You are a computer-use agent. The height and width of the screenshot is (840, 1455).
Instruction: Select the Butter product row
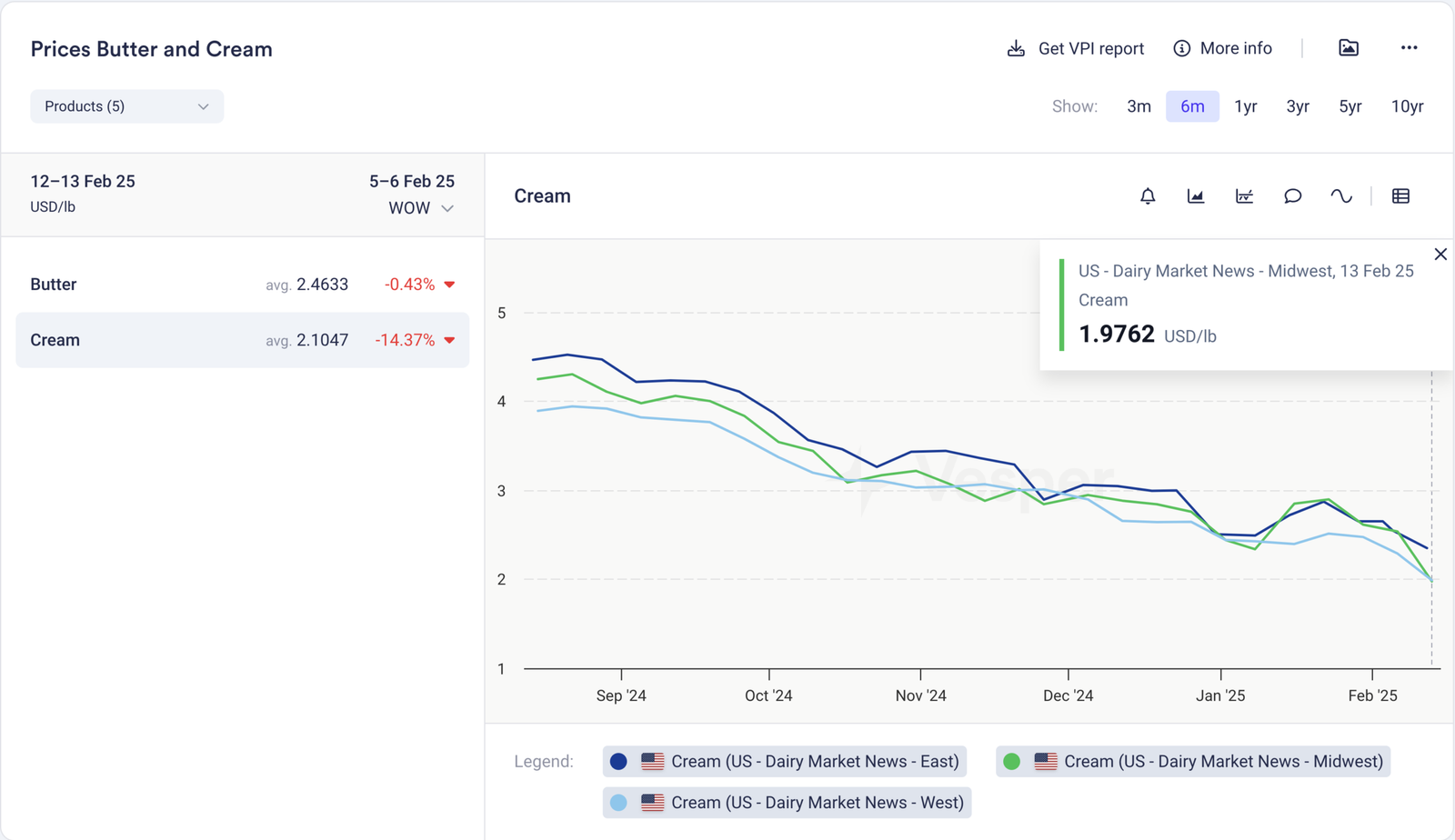[242, 285]
